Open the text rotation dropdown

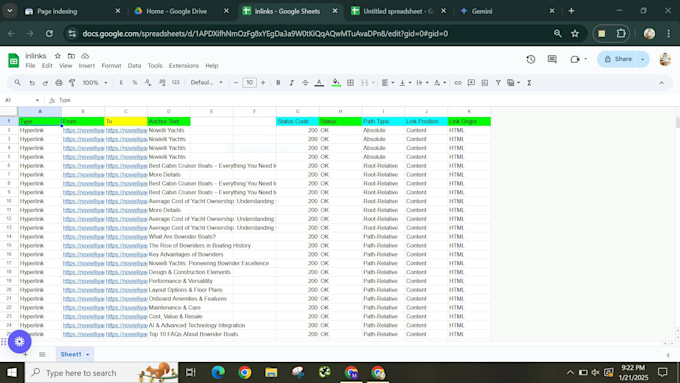440,82
